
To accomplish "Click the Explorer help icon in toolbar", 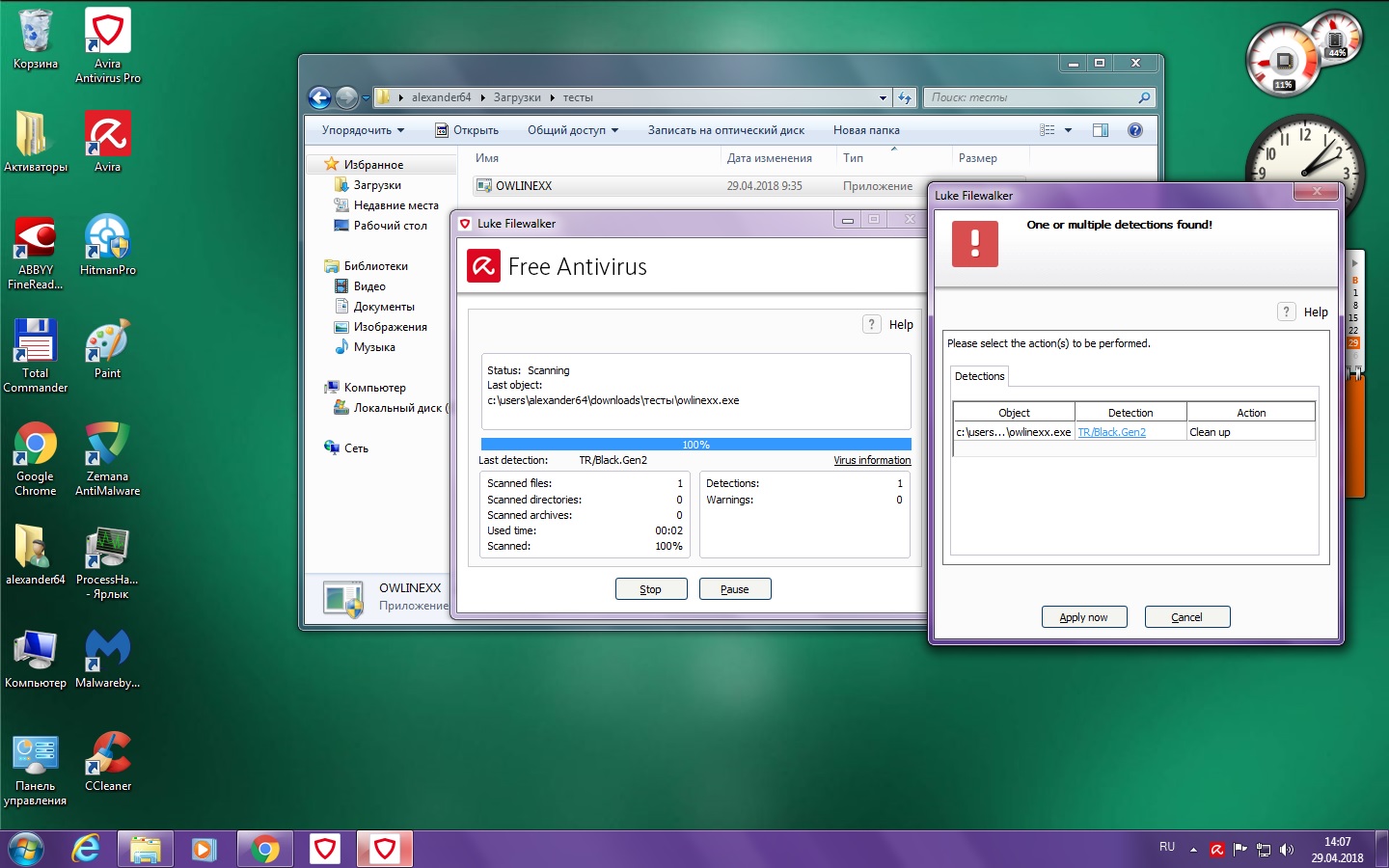I will (1135, 130).
